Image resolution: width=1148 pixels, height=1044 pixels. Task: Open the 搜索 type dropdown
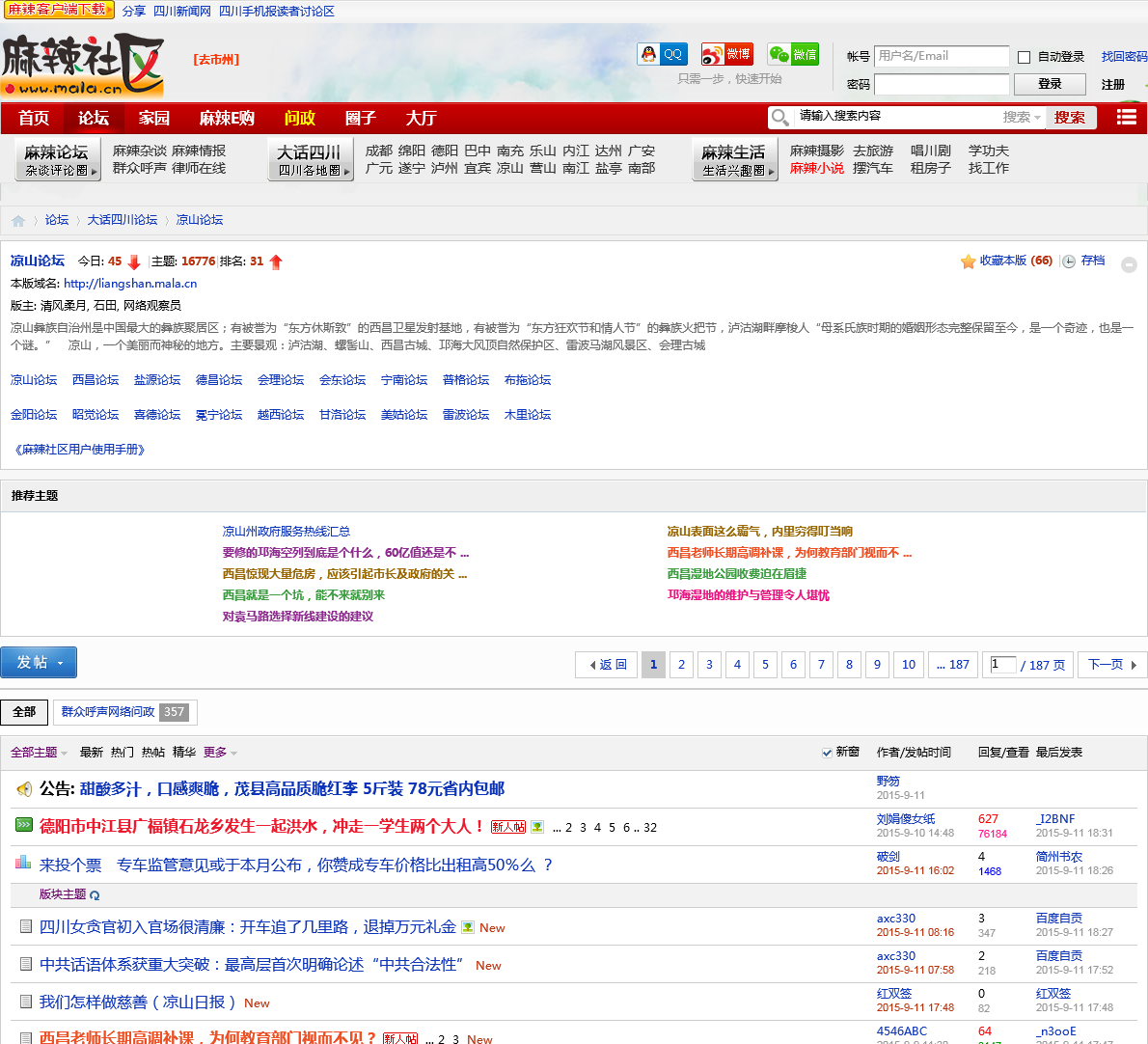(x=1022, y=117)
